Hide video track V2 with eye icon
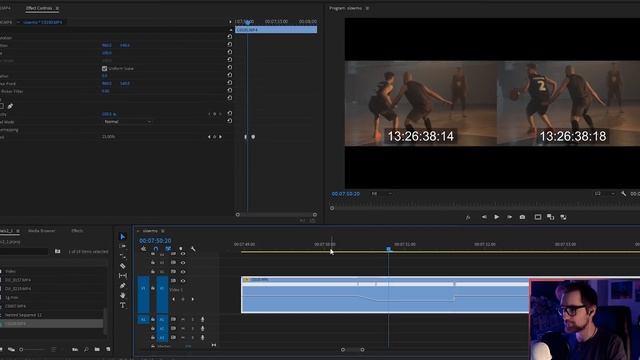This screenshot has width=640, height=360. [x=183, y=272]
